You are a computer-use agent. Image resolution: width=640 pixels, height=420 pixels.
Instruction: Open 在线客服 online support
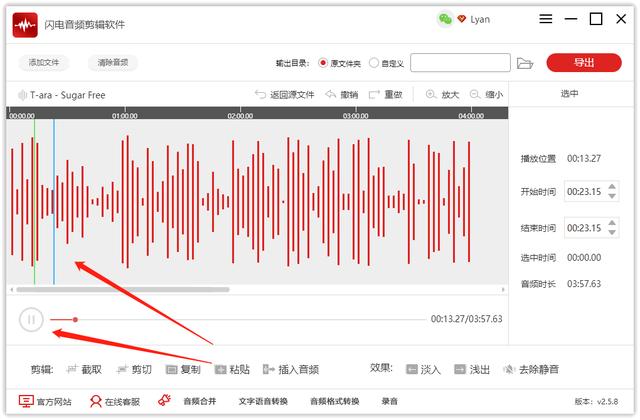[x=115, y=402]
